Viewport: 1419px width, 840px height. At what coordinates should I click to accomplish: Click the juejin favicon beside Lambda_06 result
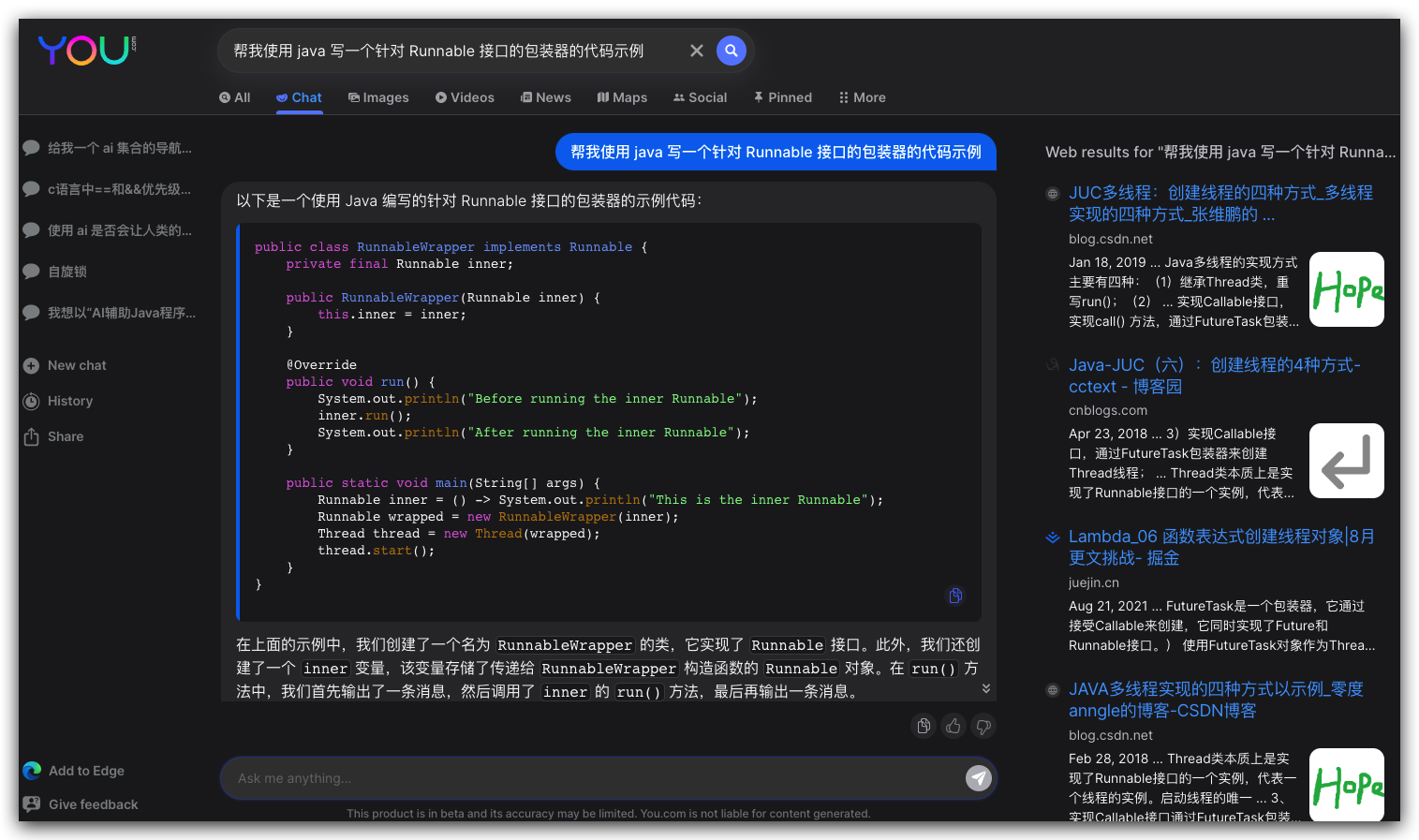(1053, 538)
